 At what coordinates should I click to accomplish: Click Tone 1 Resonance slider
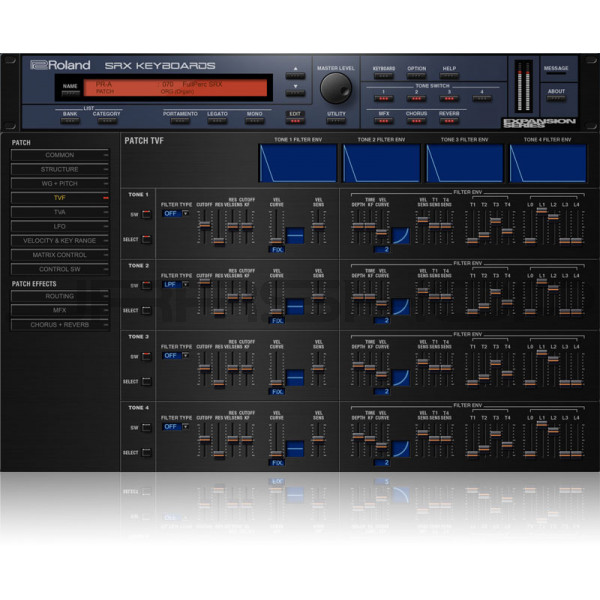[x=219, y=241]
